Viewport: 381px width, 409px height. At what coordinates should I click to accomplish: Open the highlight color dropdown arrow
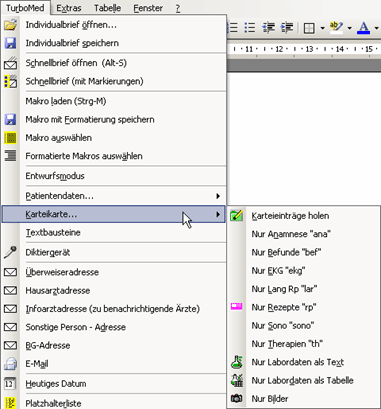[x=349, y=28]
